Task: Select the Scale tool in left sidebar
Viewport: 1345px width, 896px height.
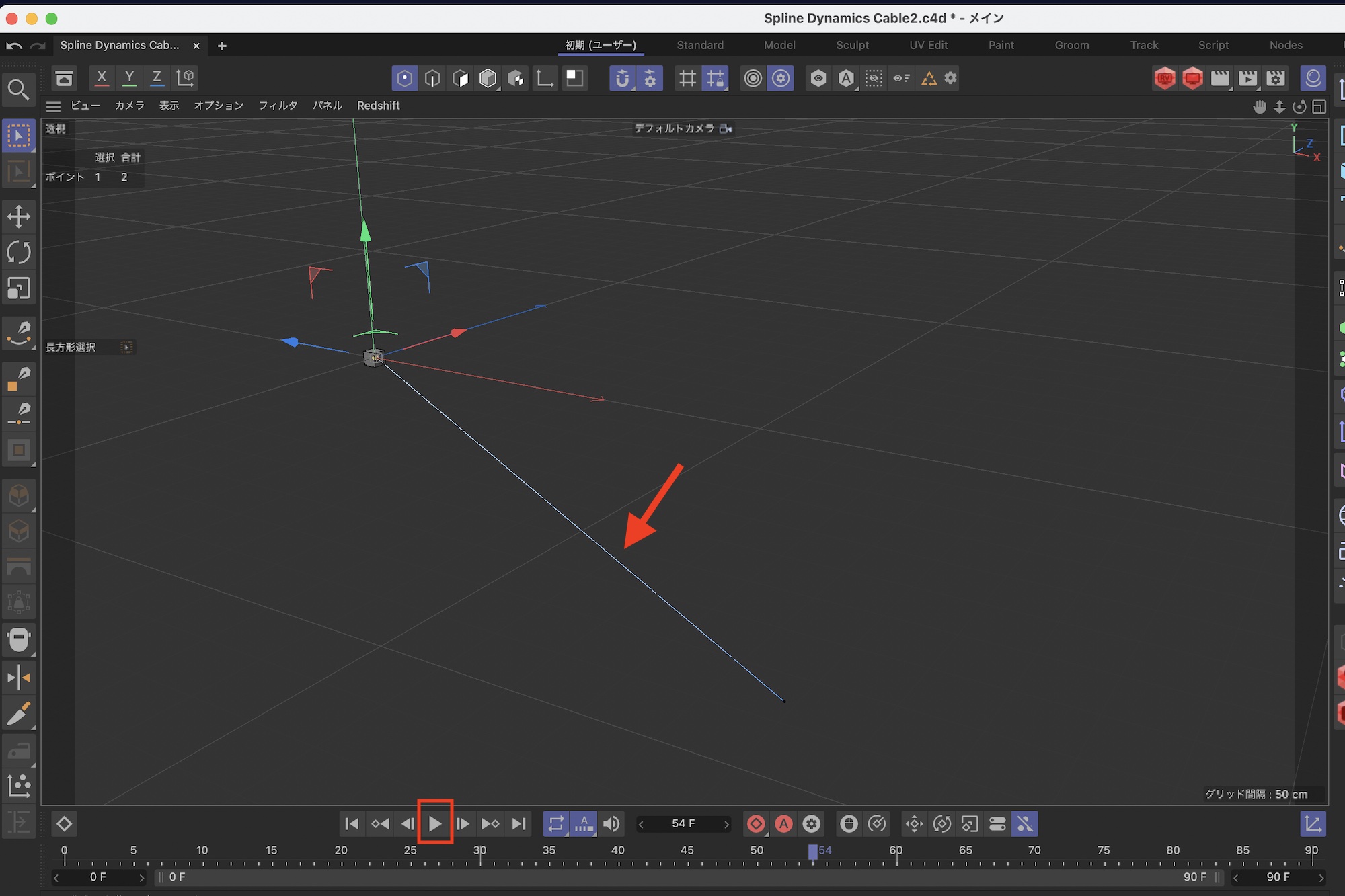Action: click(18, 288)
